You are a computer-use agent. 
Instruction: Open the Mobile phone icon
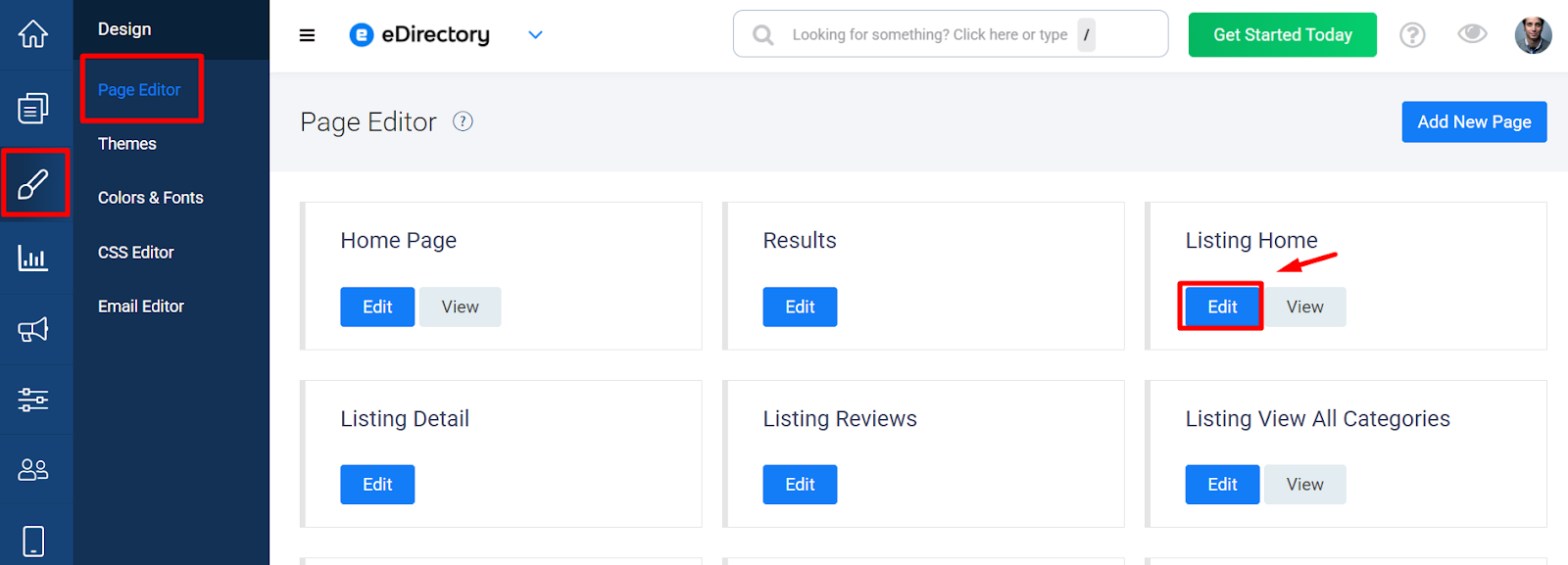click(x=33, y=541)
